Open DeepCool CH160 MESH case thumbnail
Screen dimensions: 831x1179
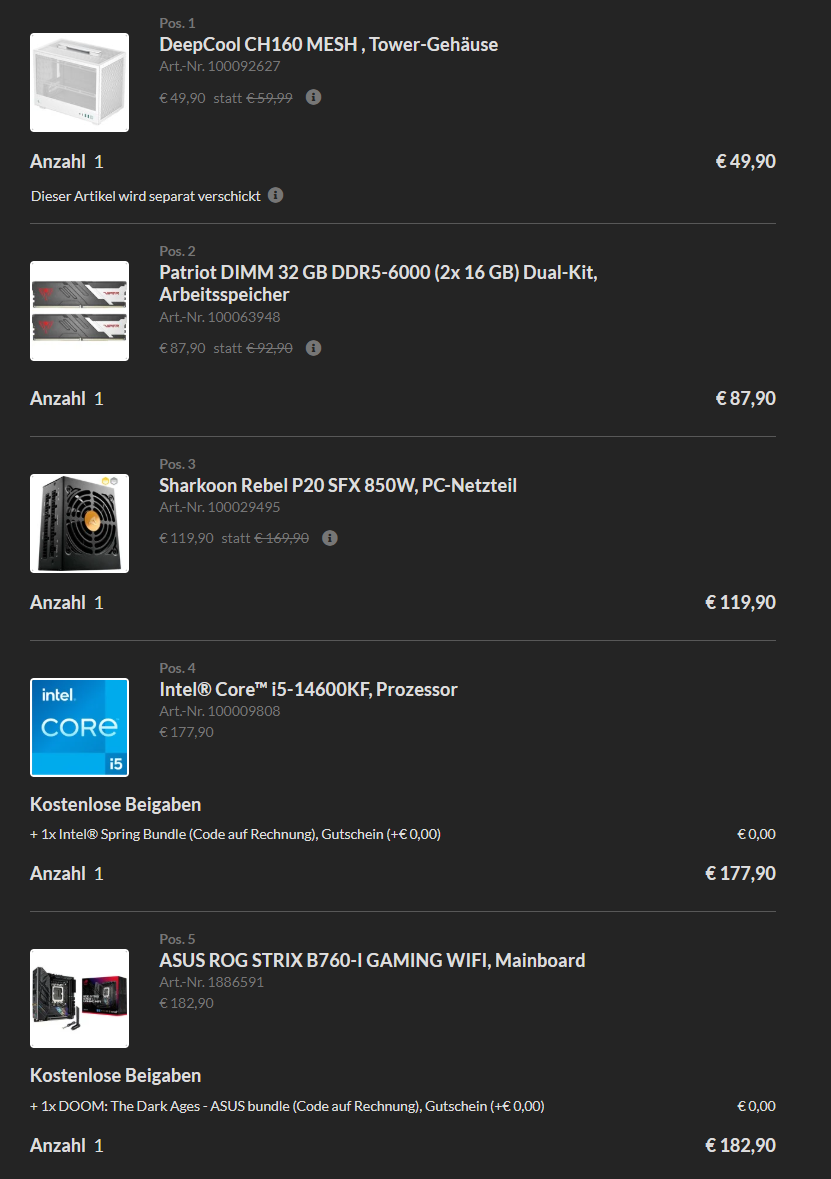(80, 83)
